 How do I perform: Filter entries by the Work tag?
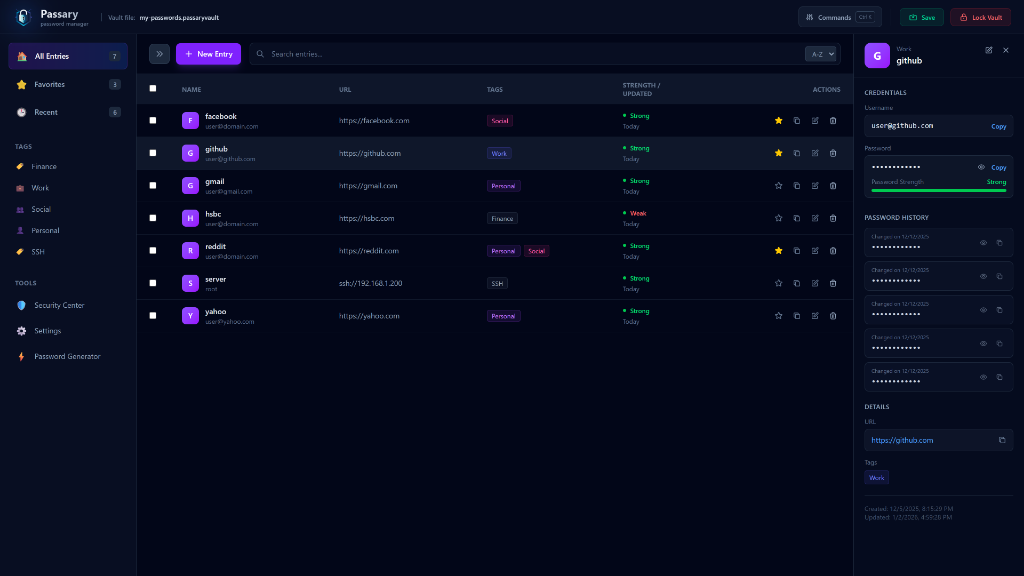(x=40, y=188)
